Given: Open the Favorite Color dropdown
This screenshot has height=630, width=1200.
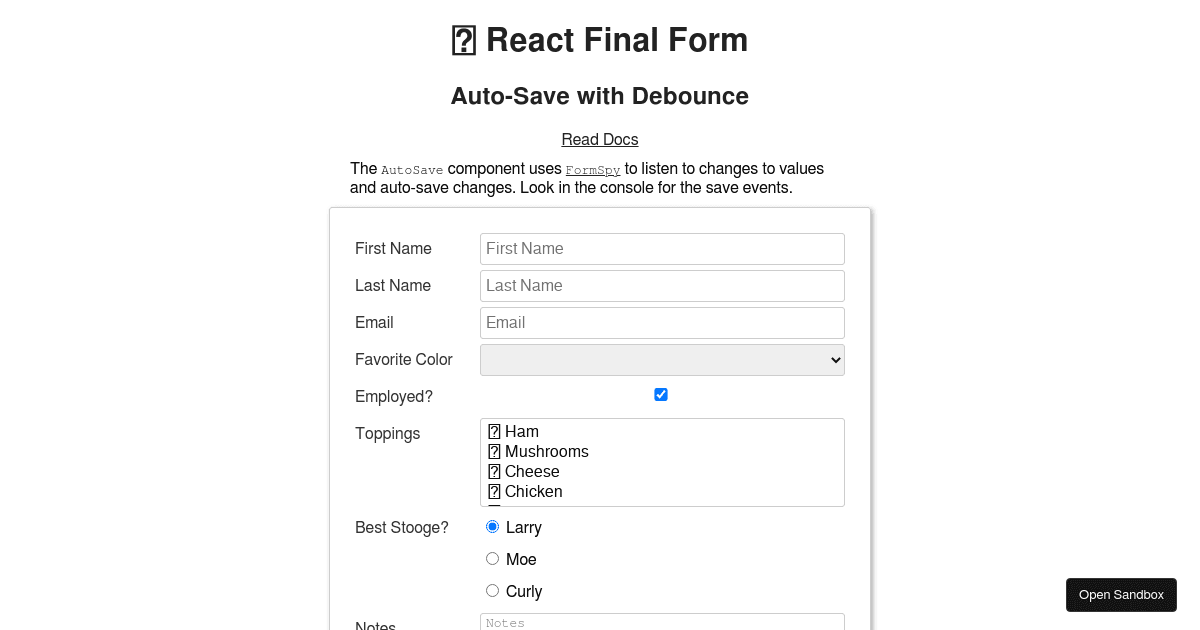Looking at the screenshot, I should [x=662, y=359].
